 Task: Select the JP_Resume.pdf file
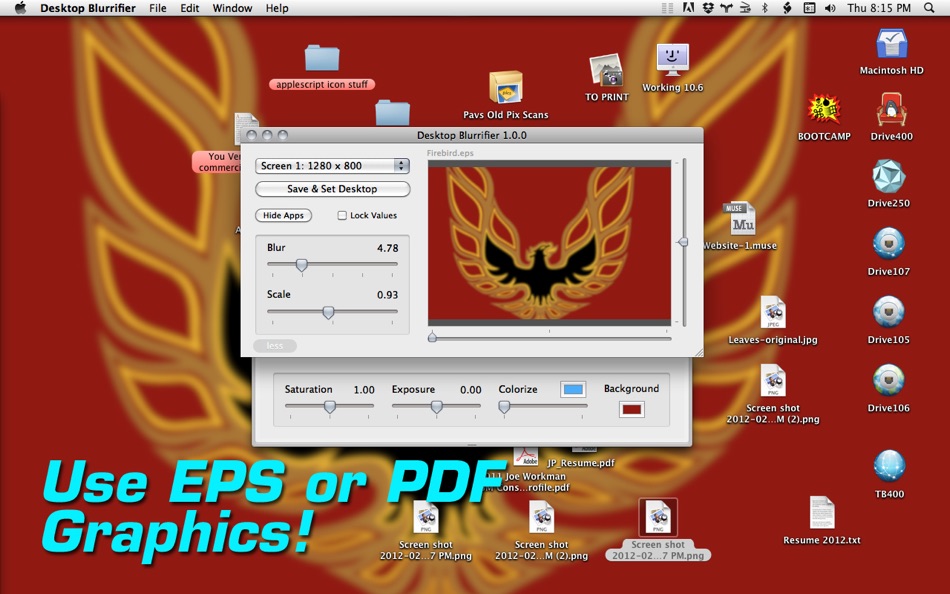point(580,462)
